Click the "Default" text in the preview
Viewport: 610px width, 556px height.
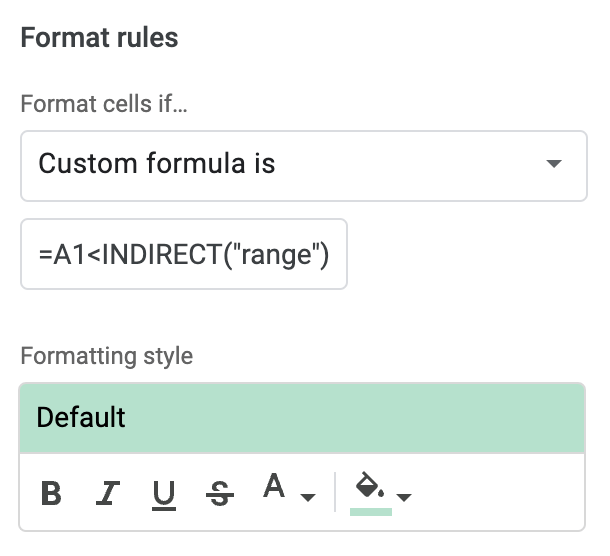pyautogui.click(x=81, y=417)
